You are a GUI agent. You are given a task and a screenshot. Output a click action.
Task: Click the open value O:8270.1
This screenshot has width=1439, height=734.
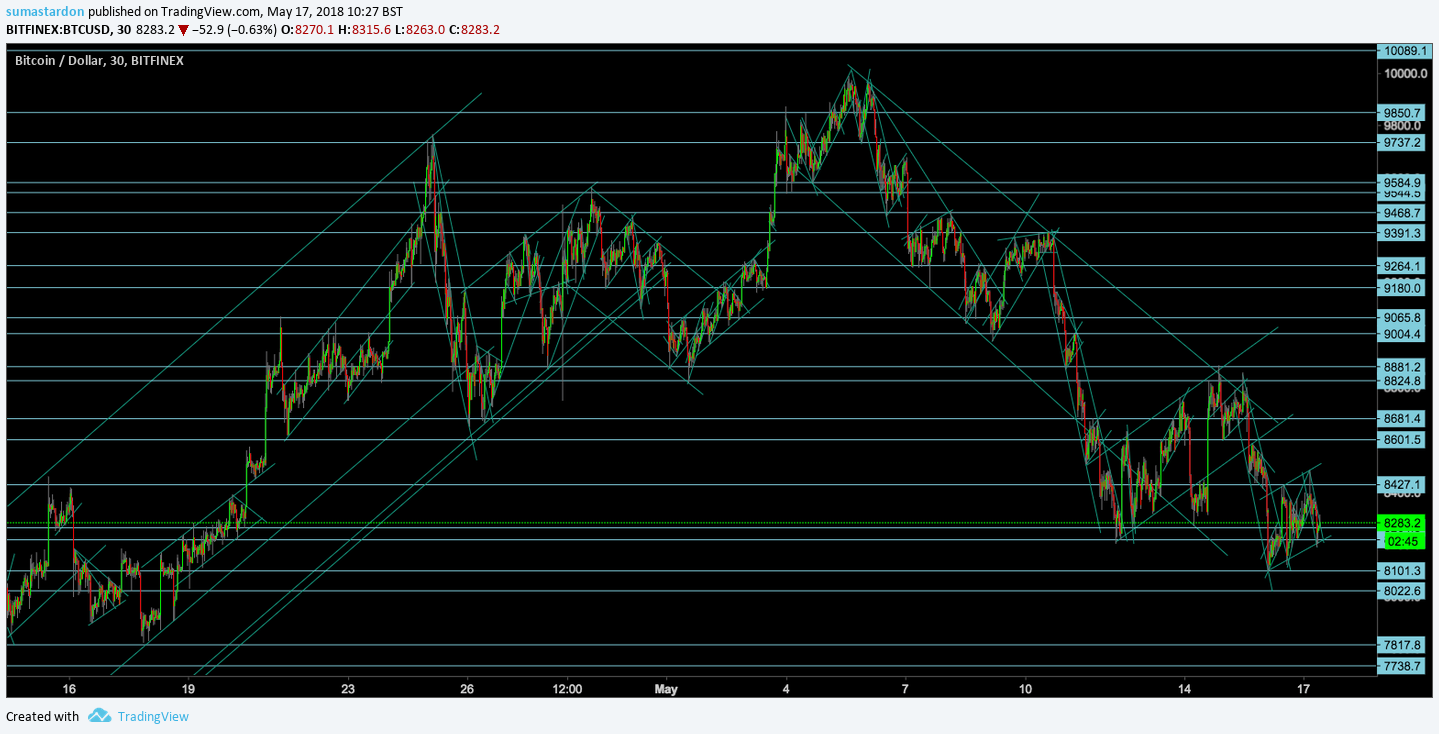[x=309, y=30]
